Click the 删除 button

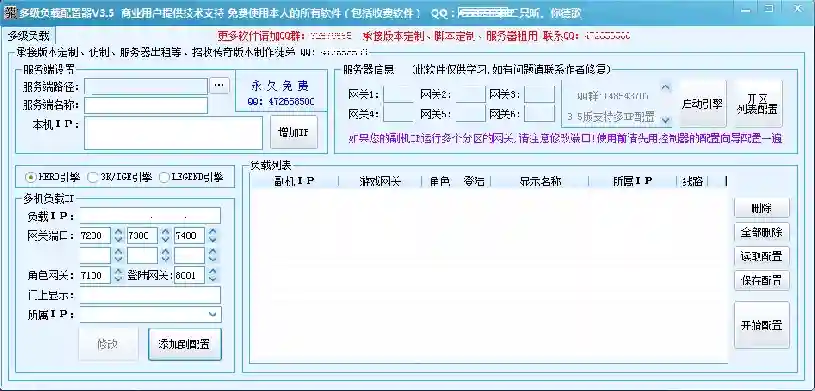pyautogui.click(x=761, y=208)
